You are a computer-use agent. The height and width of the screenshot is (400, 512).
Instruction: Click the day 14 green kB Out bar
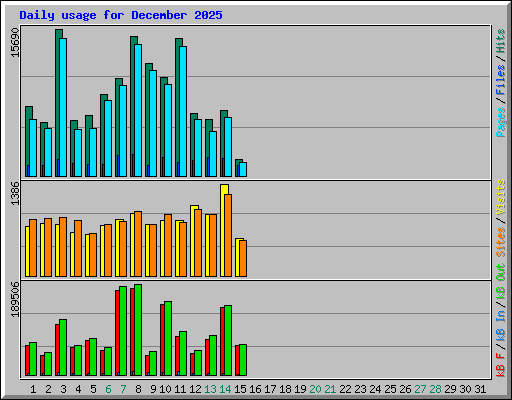228,340
